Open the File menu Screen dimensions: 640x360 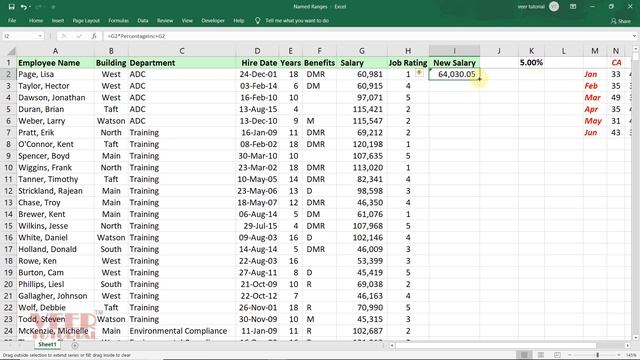tap(12, 20)
